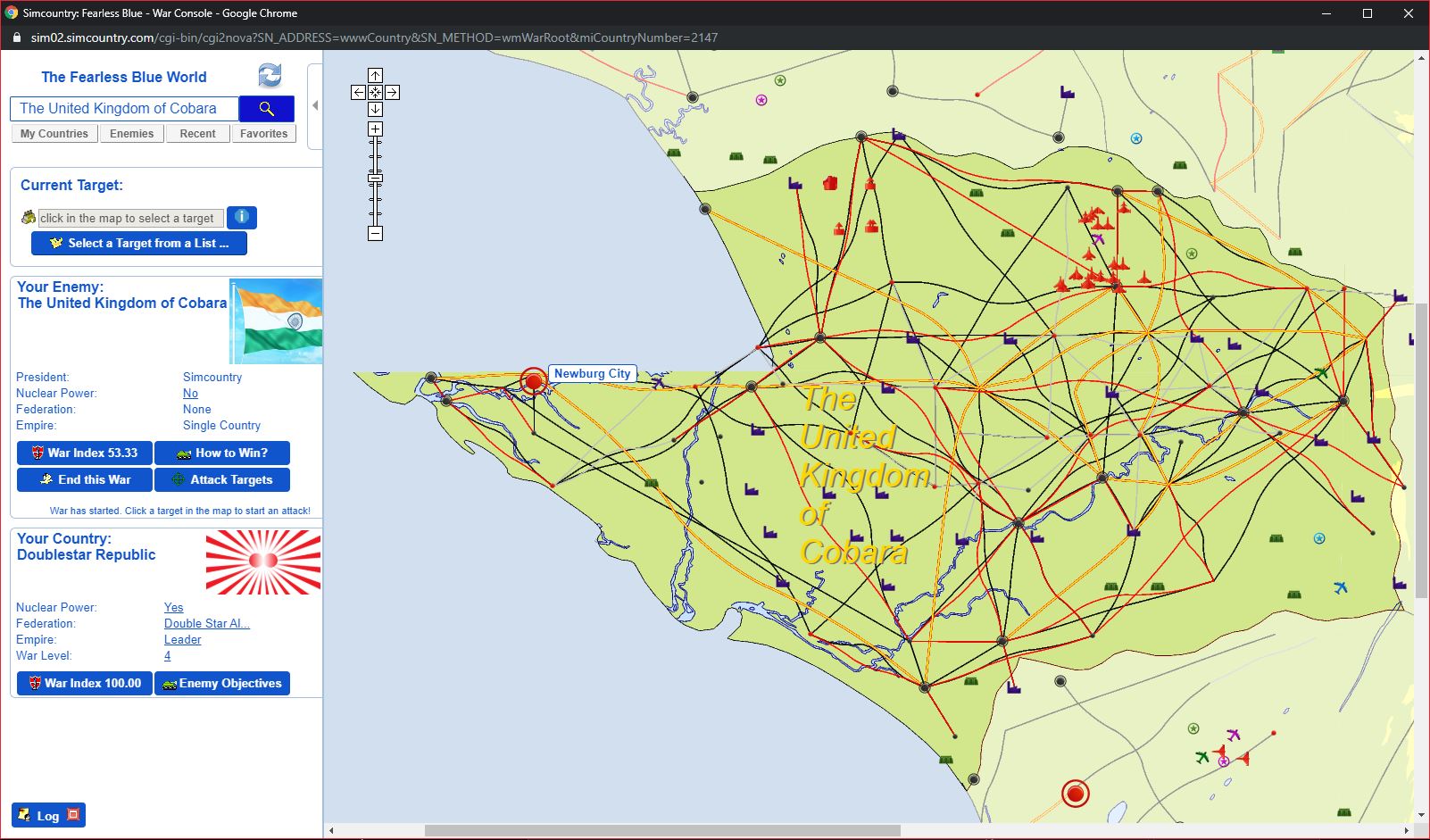The image size is (1430, 840).
Task: Re-center the map with center control
Action: pos(376,92)
